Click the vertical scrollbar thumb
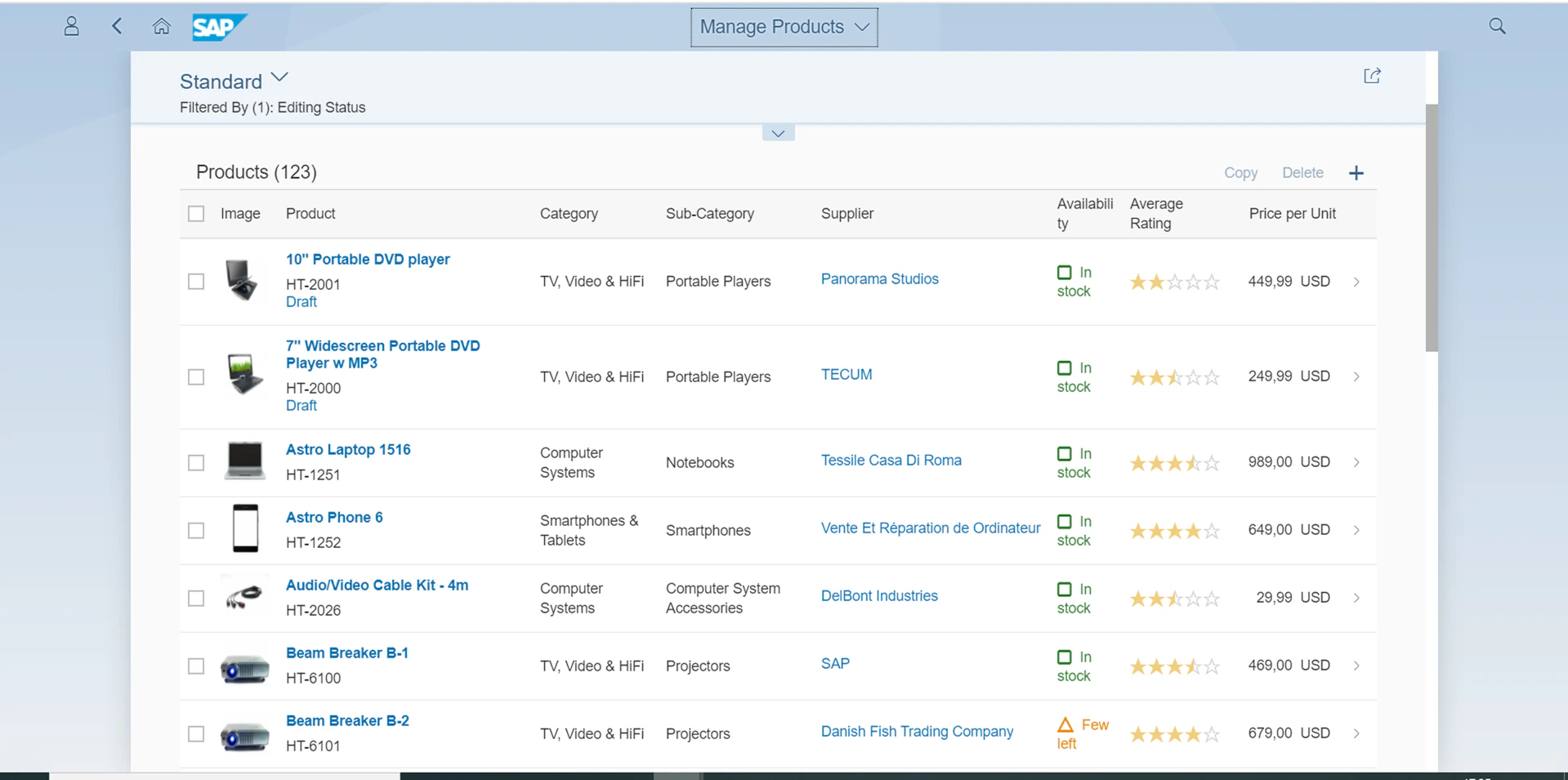Image resolution: width=1568 pixels, height=780 pixels. [1432, 228]
